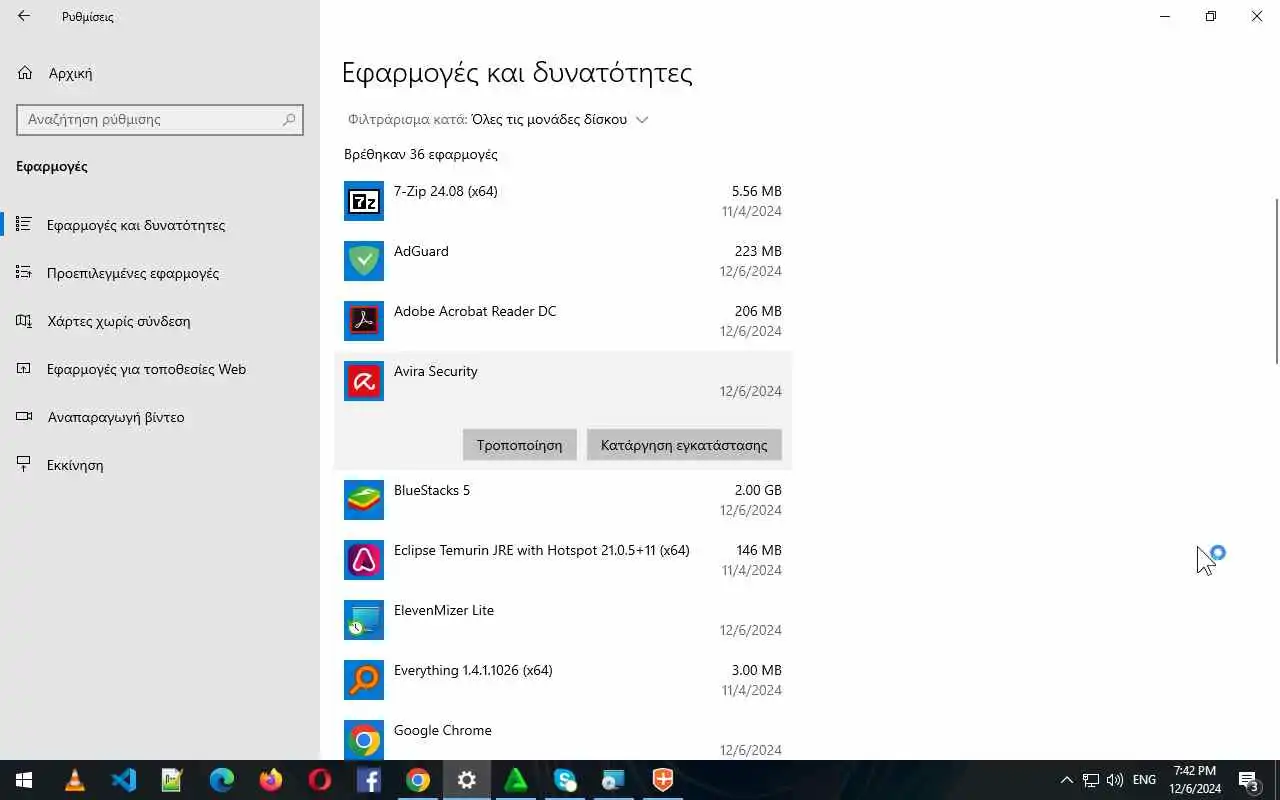Click the volume speaker tray icon
1280x800 pixels.
1115,780
